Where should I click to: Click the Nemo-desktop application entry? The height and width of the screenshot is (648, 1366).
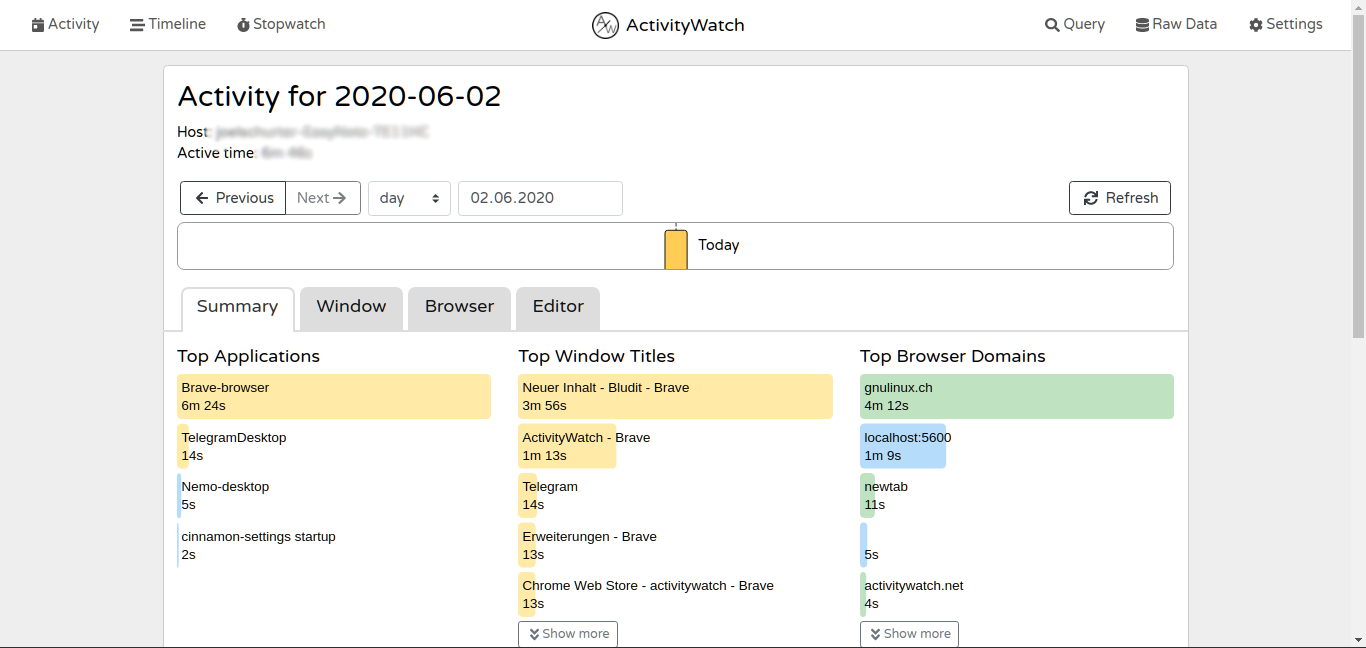pos(225,496)
